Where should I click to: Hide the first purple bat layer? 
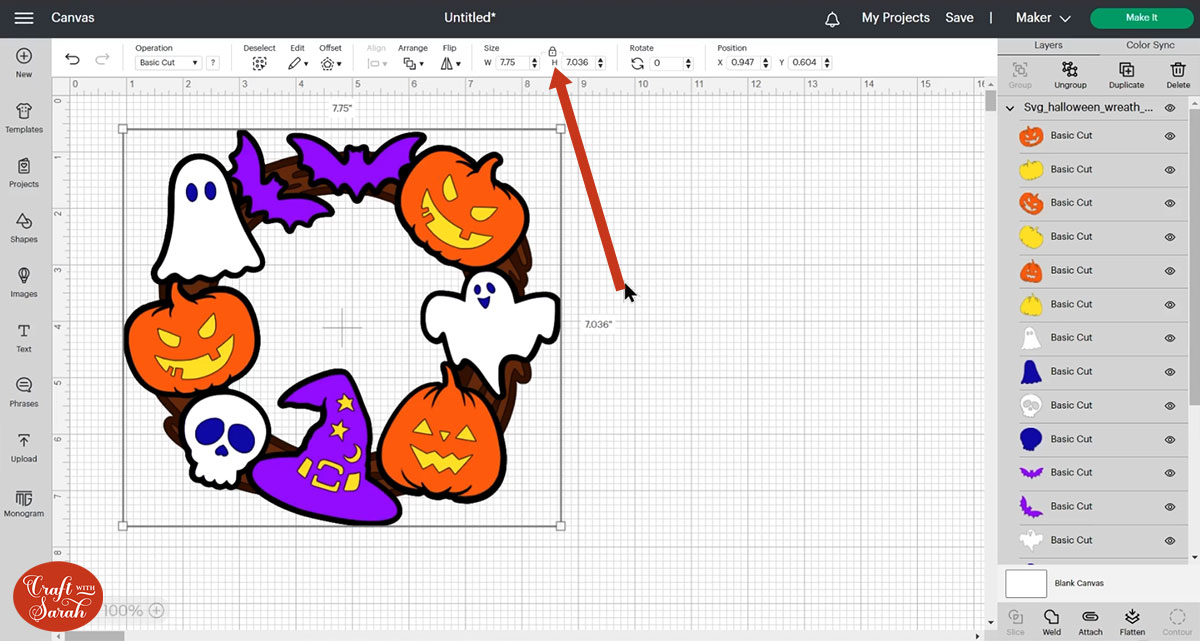tap(1170, 473)
